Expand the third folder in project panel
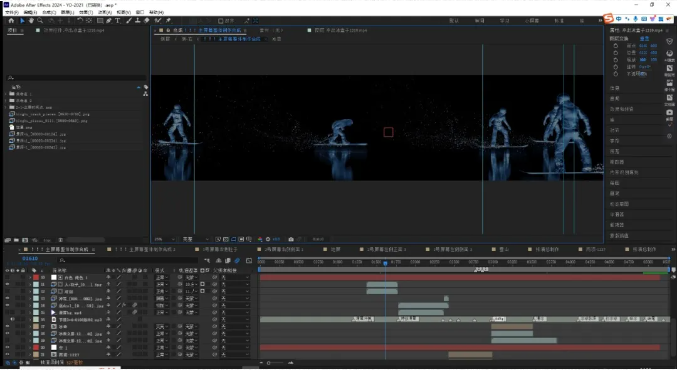This screenshot has width=677, height=370. tap(6, 107)
